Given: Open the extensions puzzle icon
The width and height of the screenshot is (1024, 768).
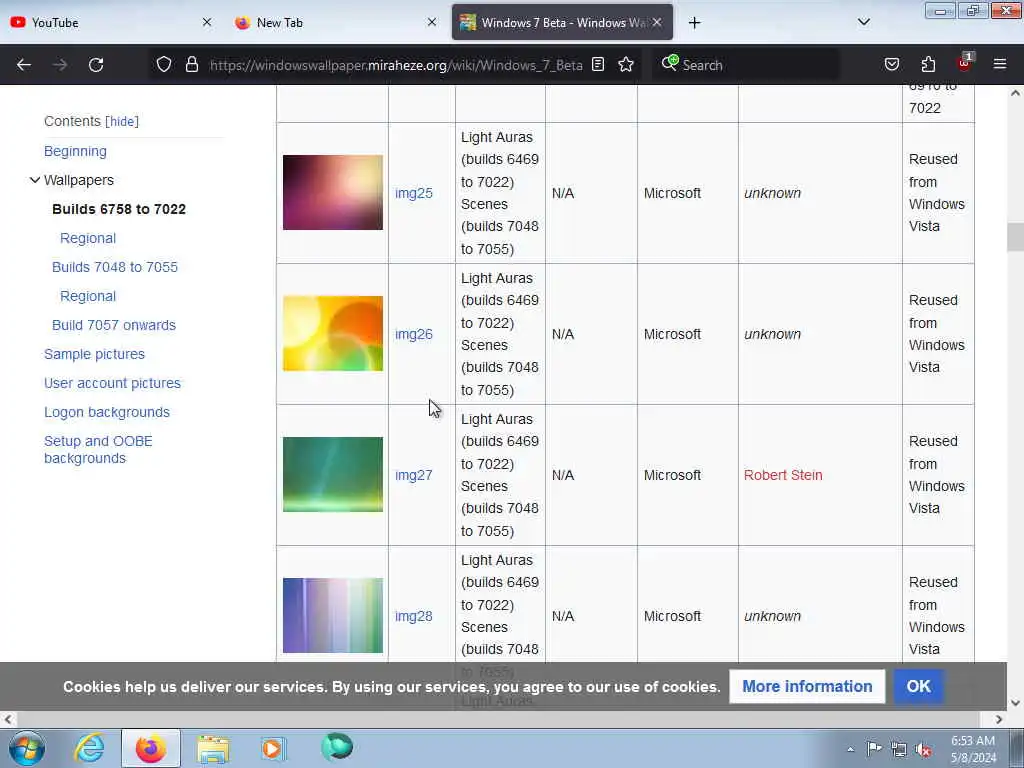Looking at the screenshot, I should coord(928,65).
